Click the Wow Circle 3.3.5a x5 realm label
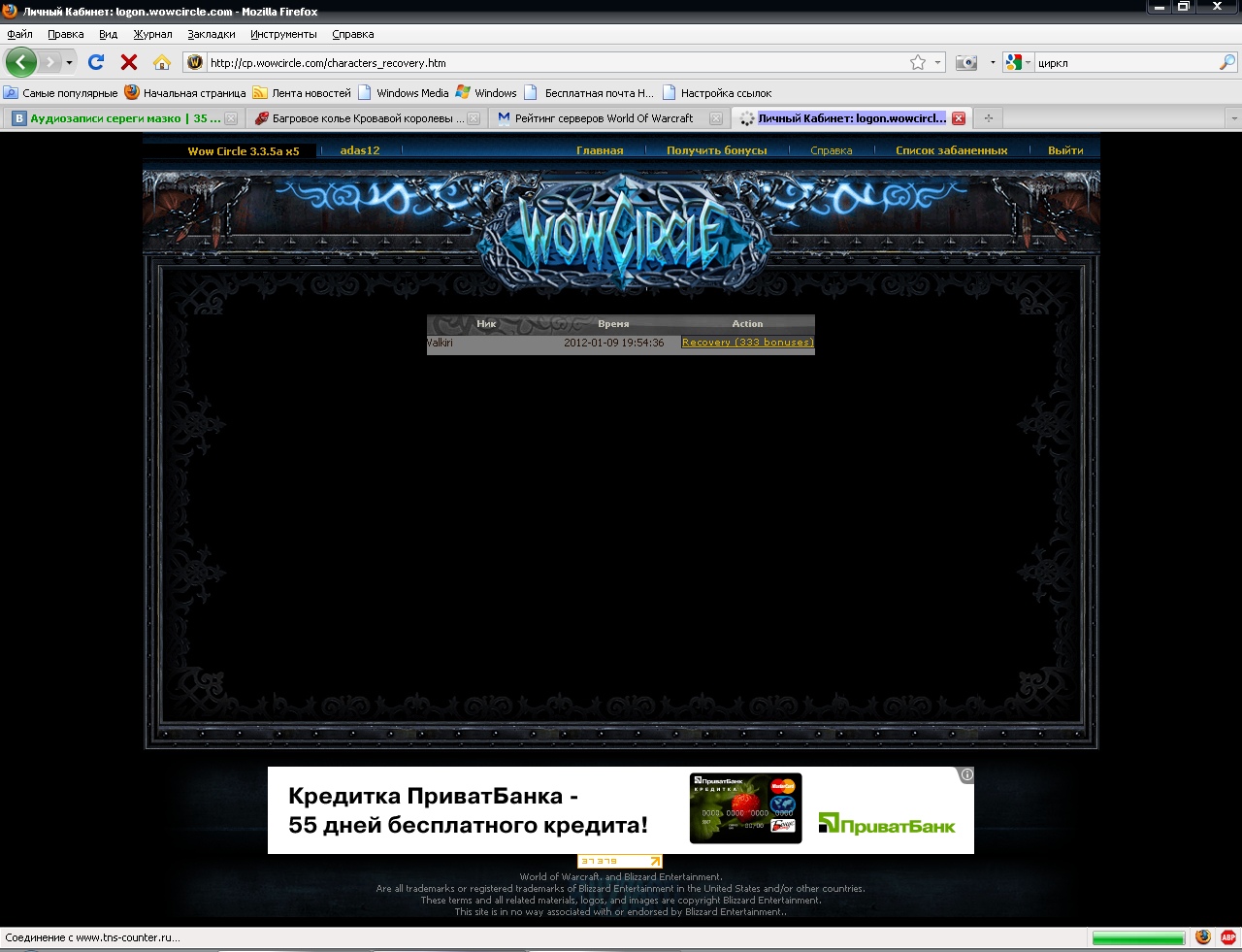 pyautogui.click(x=244, y=151)
